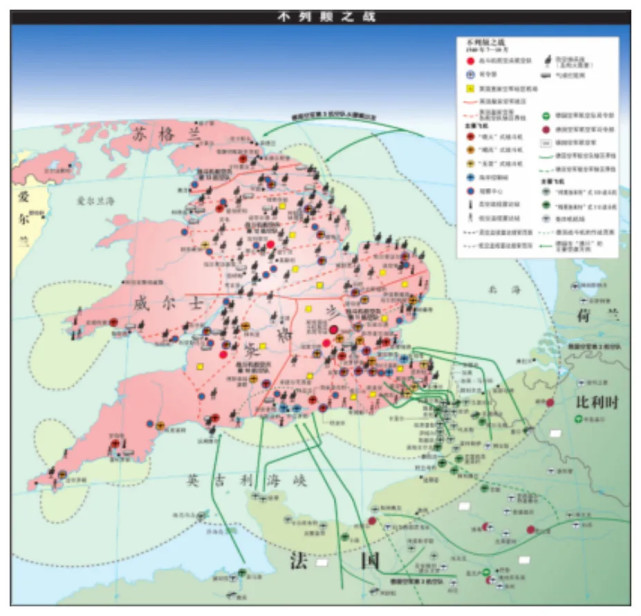This screenshot has height=616, width=641.
Task: Click the 不列颠之战 heading inside the legend box
Action: 486,43
